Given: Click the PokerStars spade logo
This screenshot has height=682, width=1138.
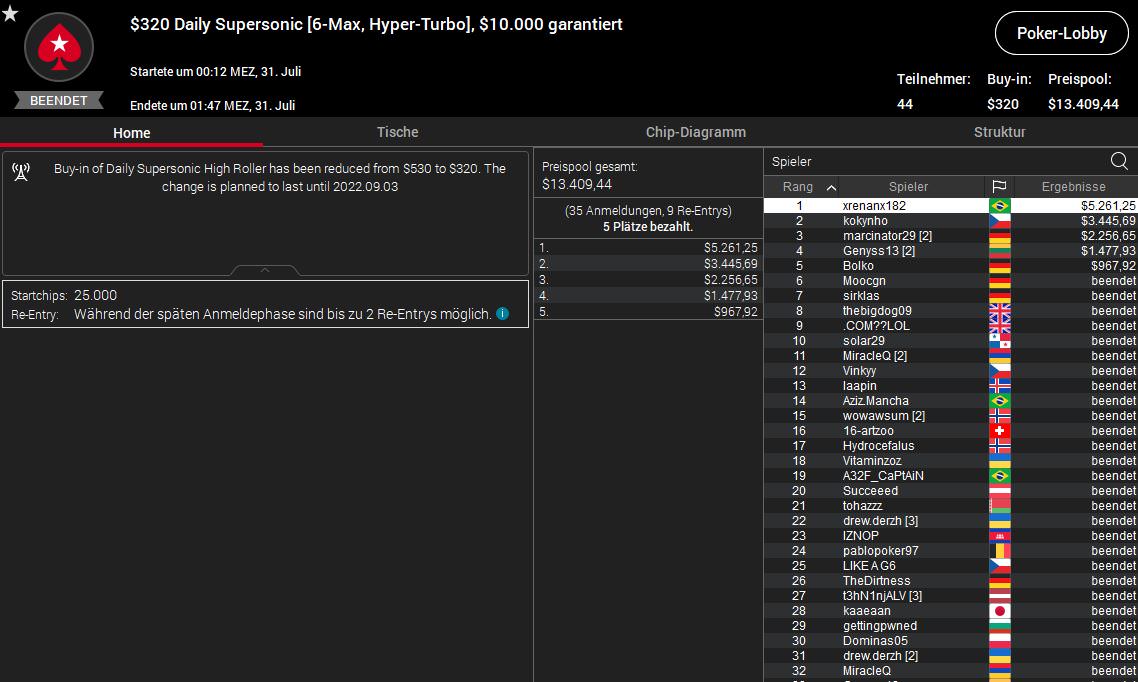Looking at the screenshot, I should 59,46.
